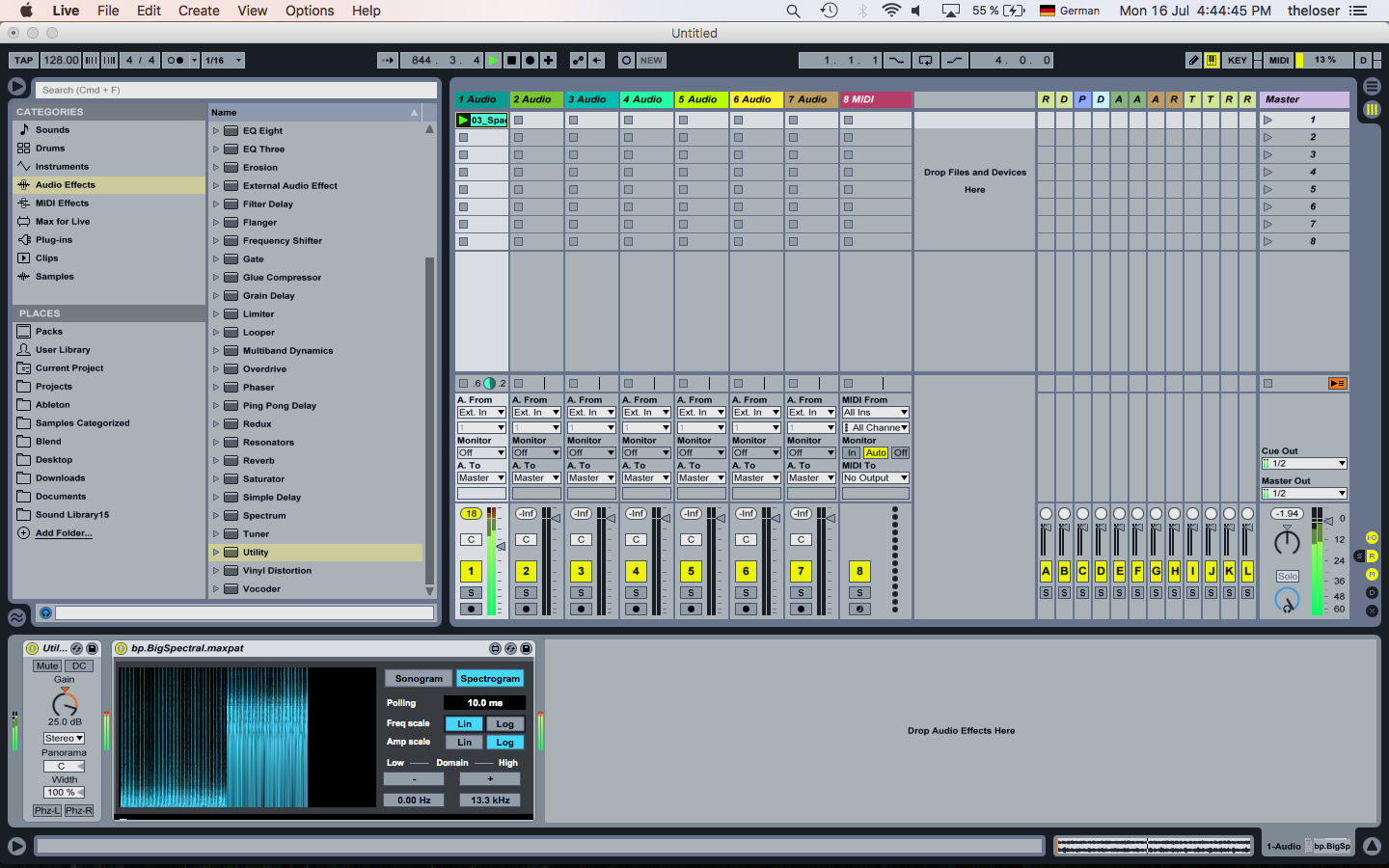Image resolution: width=1389 pixels, height=868 pixels.
Task: Toggle the Computer MIDI Keyboard icon
Action: coord(1212,60)
